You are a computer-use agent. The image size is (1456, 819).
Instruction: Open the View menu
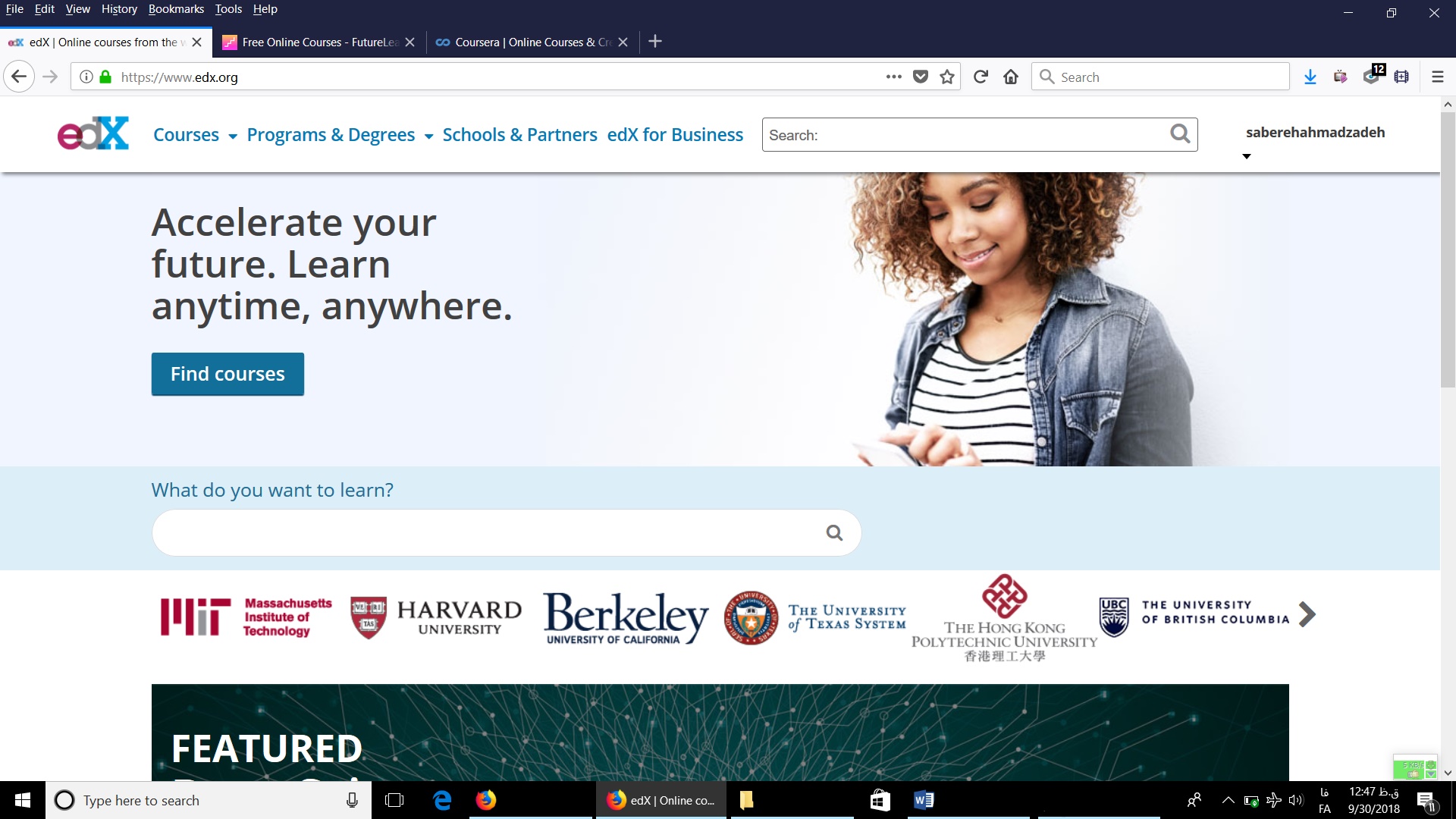(77, 9)
